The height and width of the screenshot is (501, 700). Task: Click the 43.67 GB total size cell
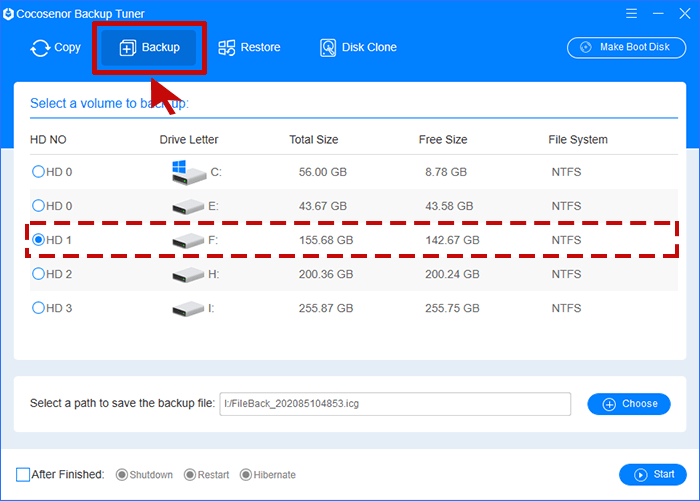point(323,206)
